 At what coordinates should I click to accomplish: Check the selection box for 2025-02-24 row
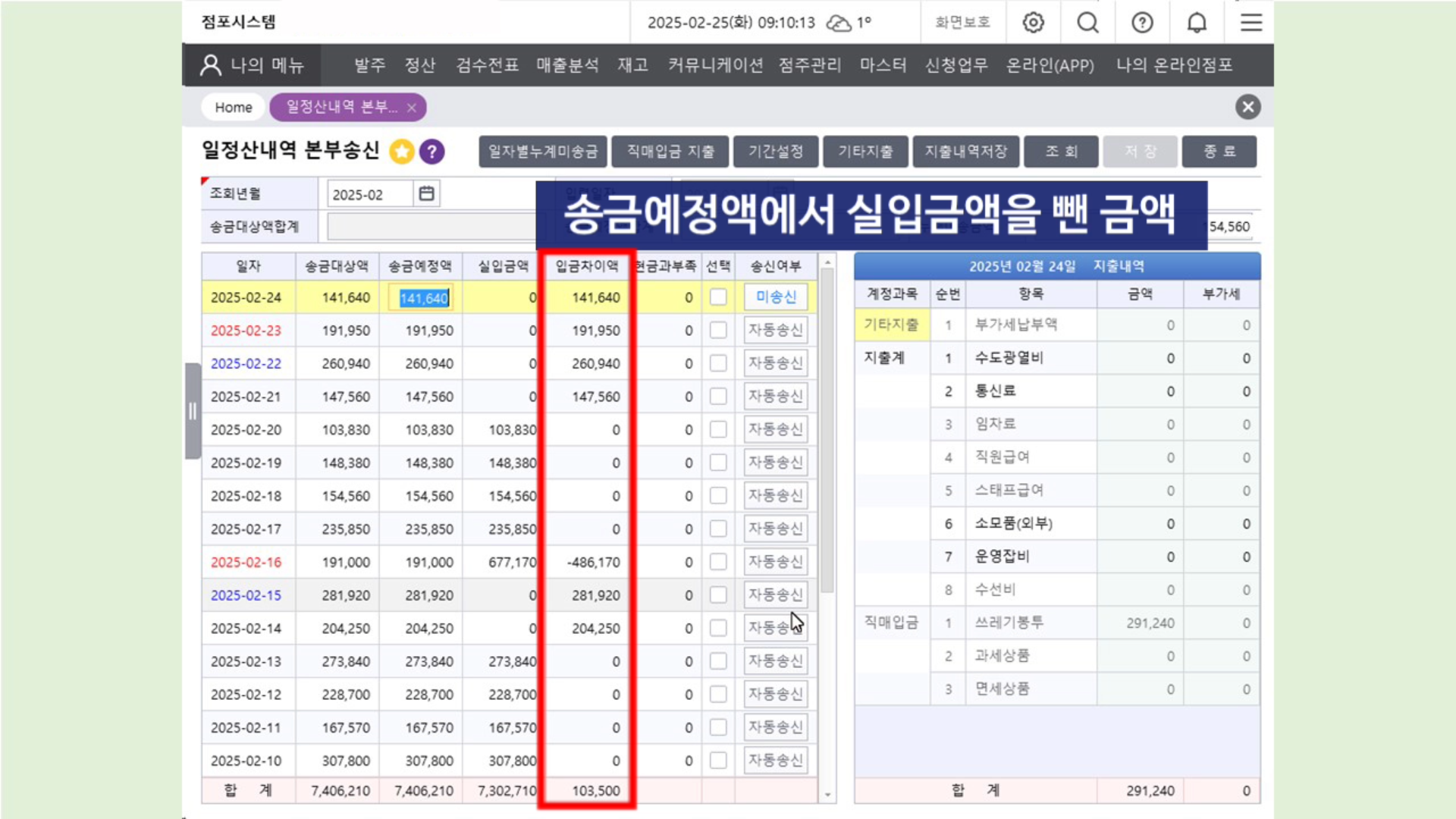pos(718,297)
